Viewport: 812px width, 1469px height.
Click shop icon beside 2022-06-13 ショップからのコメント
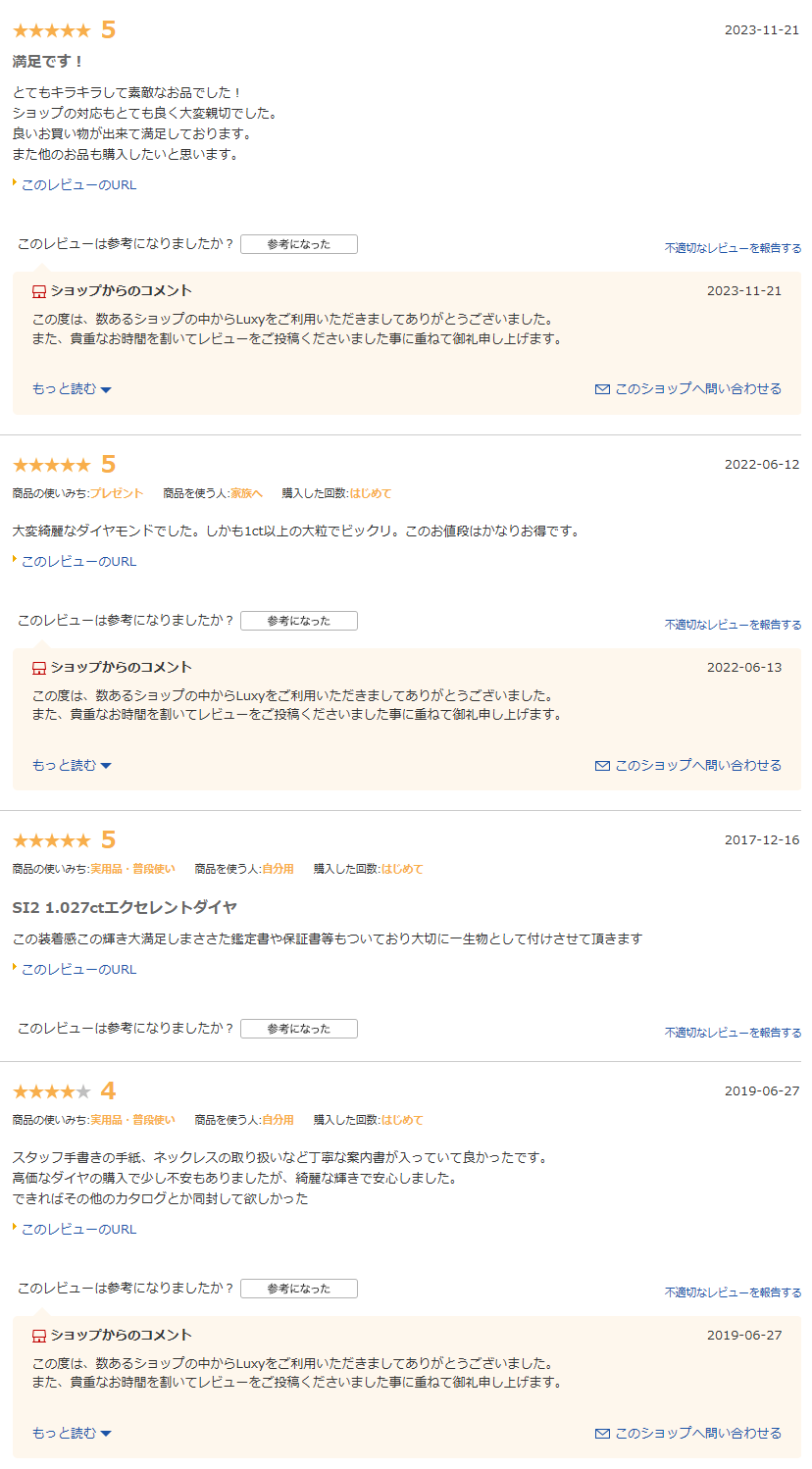coord(39,668)
